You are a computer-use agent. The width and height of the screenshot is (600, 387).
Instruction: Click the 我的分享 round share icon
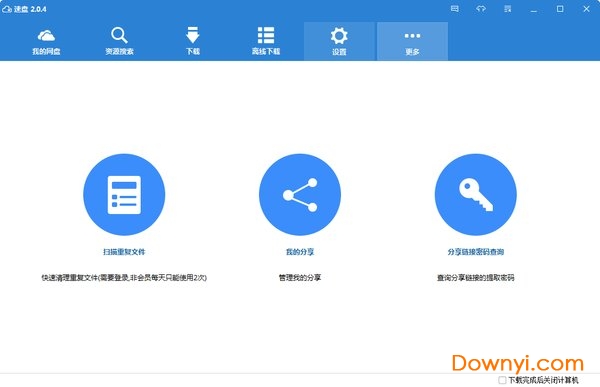click(300, 194)
